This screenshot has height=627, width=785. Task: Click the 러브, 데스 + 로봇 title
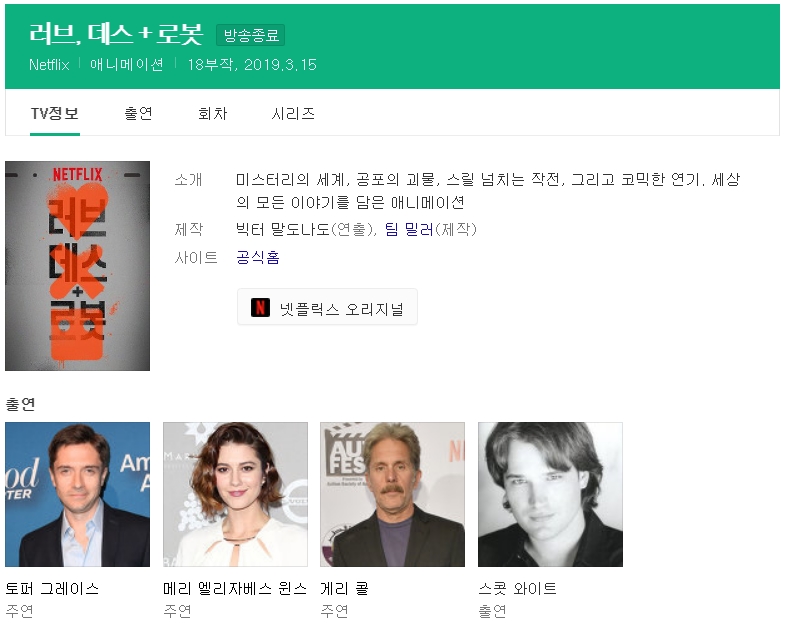(116, 34)
